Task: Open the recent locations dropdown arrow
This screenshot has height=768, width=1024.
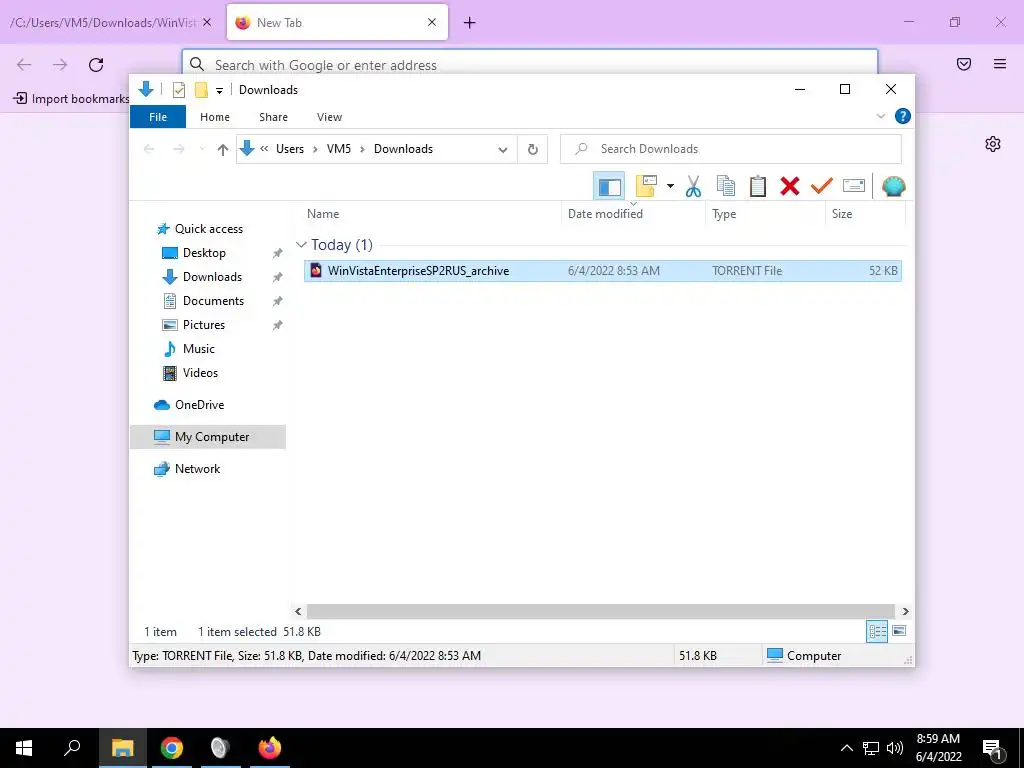Action: pos(202,150)
